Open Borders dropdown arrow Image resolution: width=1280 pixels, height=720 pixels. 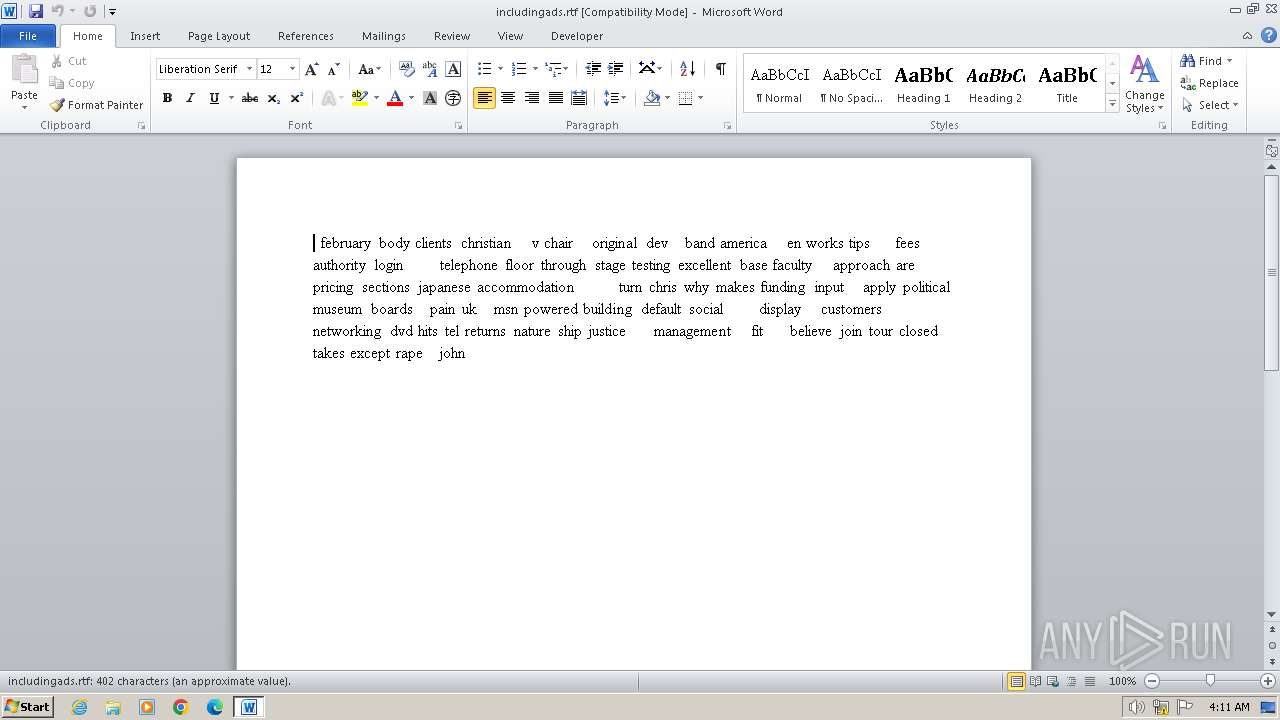click(700, 98)
